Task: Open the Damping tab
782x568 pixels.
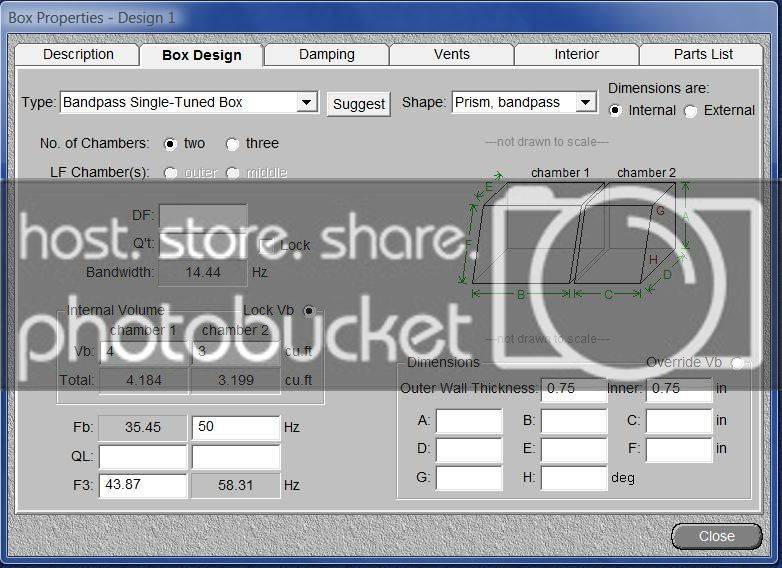Action: [x=327, y=54]
